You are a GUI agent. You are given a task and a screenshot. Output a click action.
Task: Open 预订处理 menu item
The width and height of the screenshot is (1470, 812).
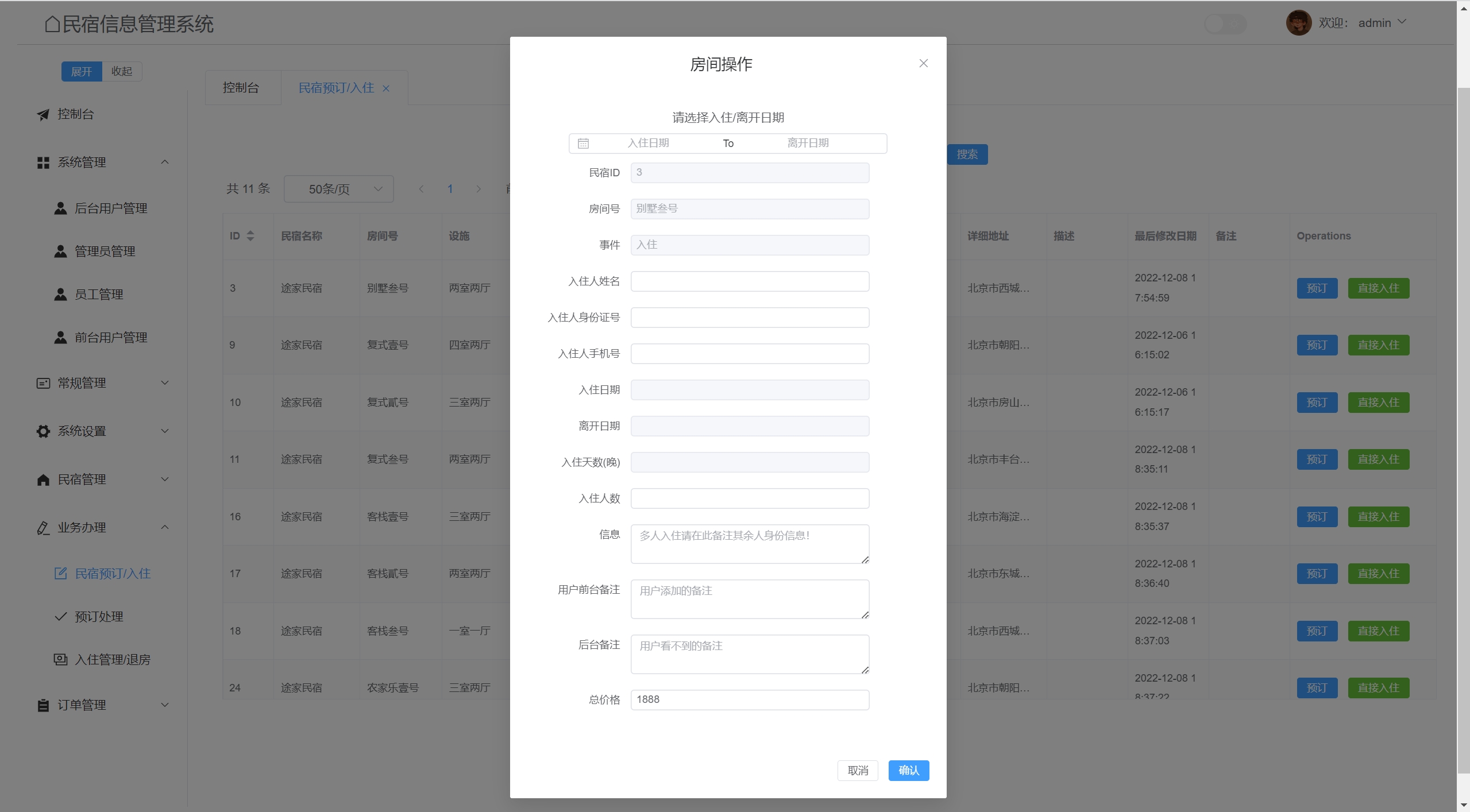99,617
